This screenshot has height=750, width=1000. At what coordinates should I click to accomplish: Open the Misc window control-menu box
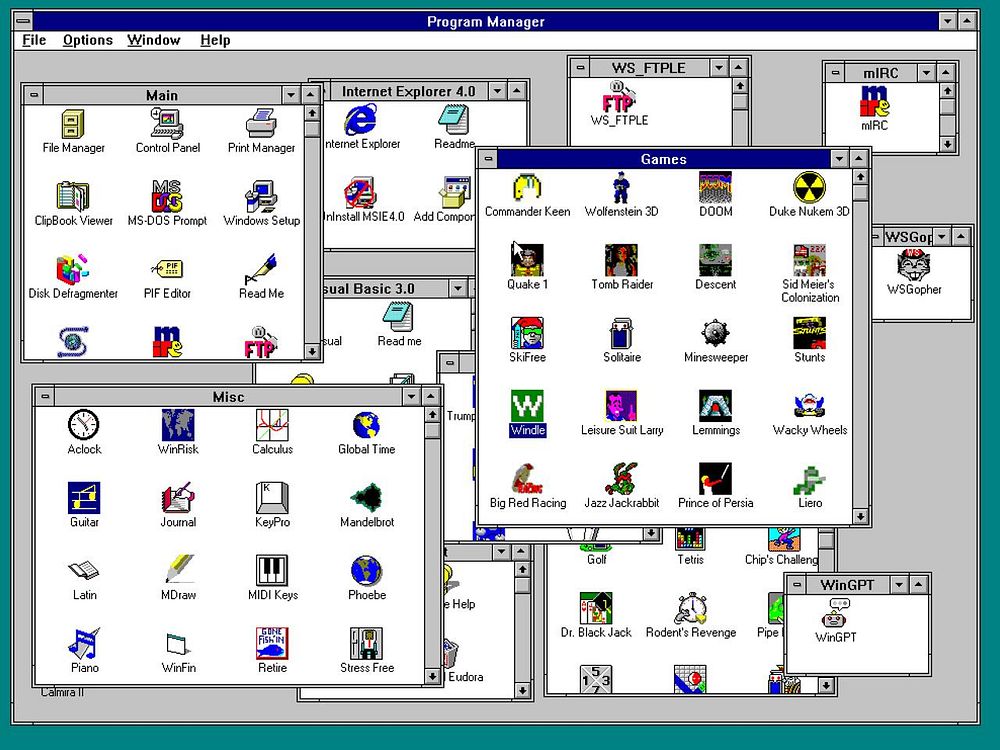(x=45, y=396)
